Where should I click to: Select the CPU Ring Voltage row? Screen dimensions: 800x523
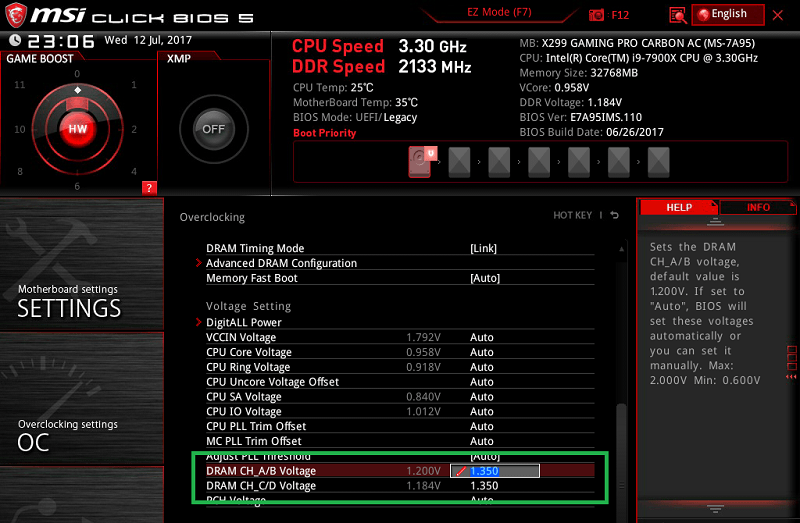pyautogui.click(x=400, y=367)
